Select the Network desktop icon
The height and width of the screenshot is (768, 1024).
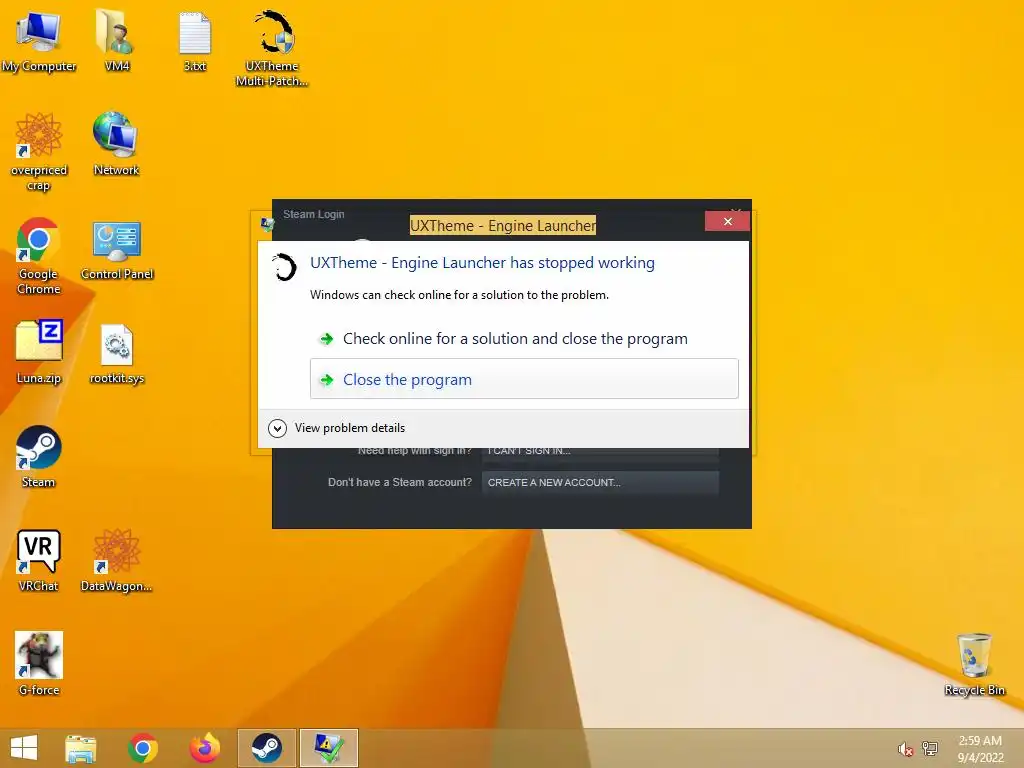116,144
